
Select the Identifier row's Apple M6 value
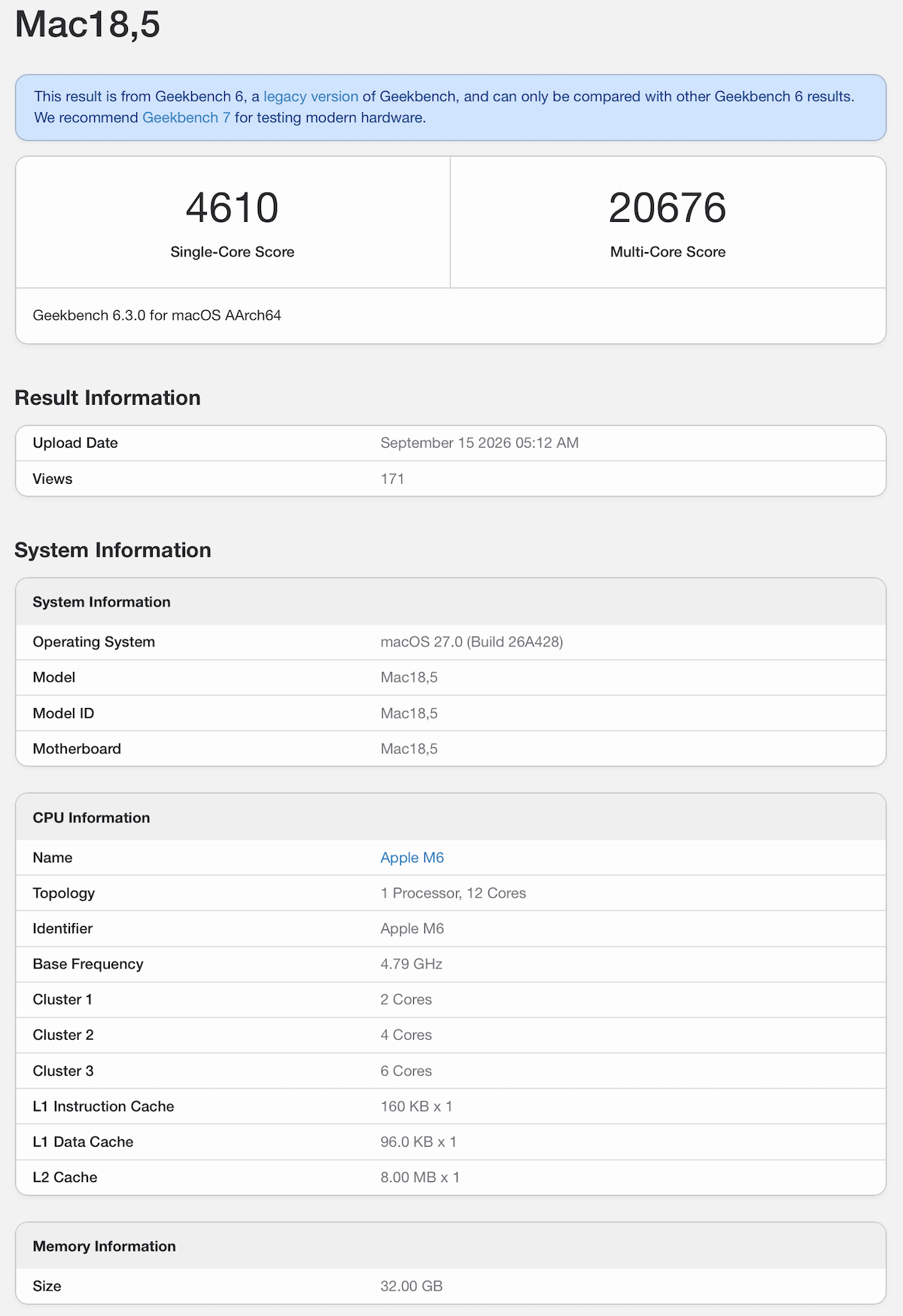click(x=412, y=928)
